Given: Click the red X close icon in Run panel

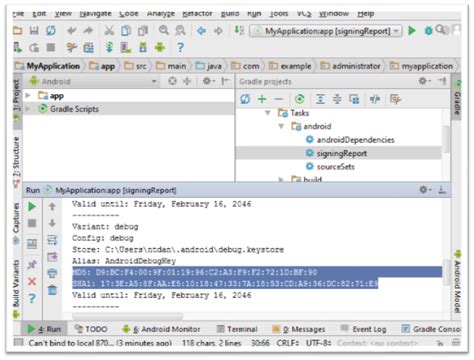Looking at the screenshot, I should 32,282.
